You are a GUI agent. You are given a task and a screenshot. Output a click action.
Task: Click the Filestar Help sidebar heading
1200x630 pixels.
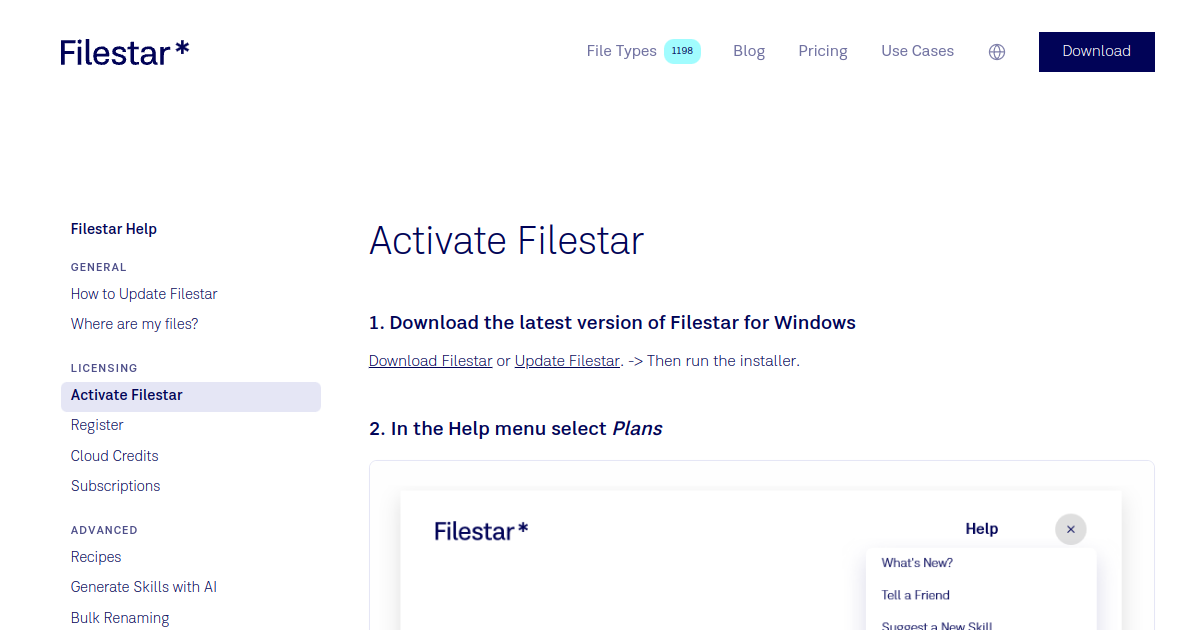point(114,229)
